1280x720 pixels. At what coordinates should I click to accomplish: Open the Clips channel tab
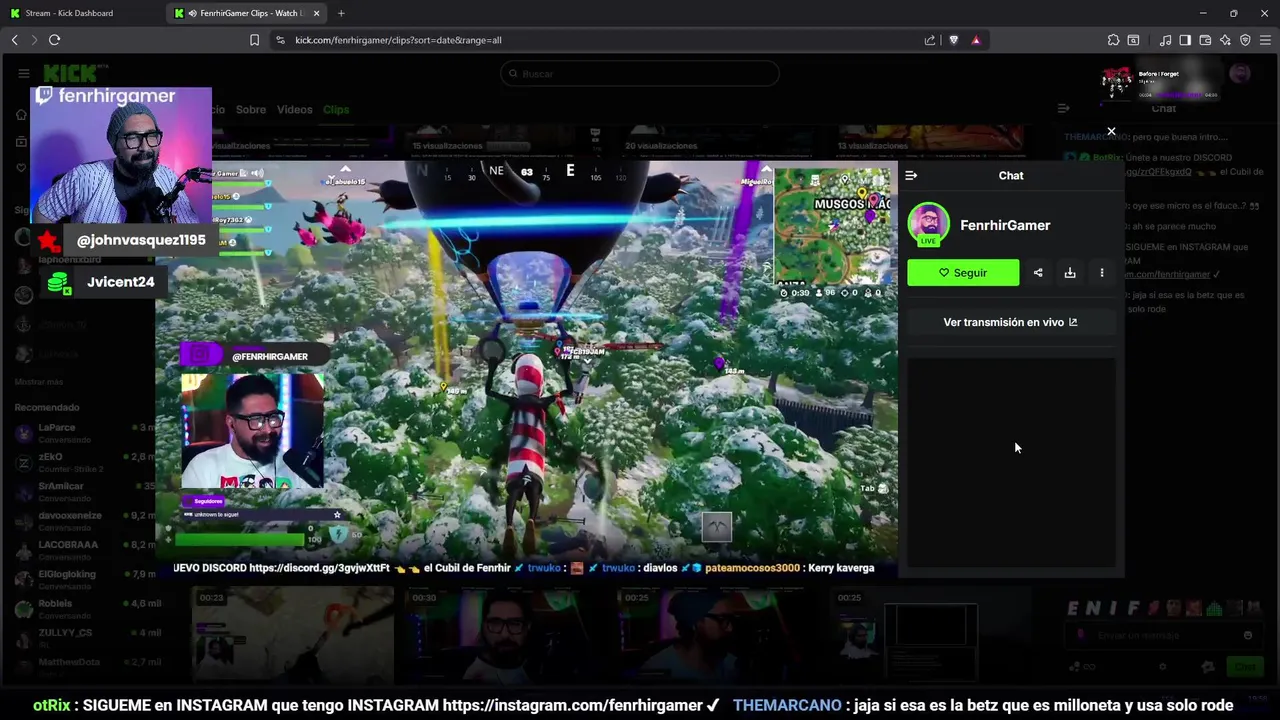336,109
